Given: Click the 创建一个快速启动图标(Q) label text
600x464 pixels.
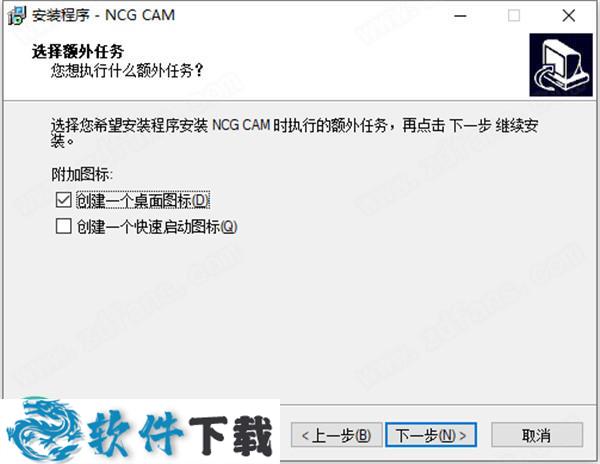Looking at the screenshot, I should click(x=157, y=226).
